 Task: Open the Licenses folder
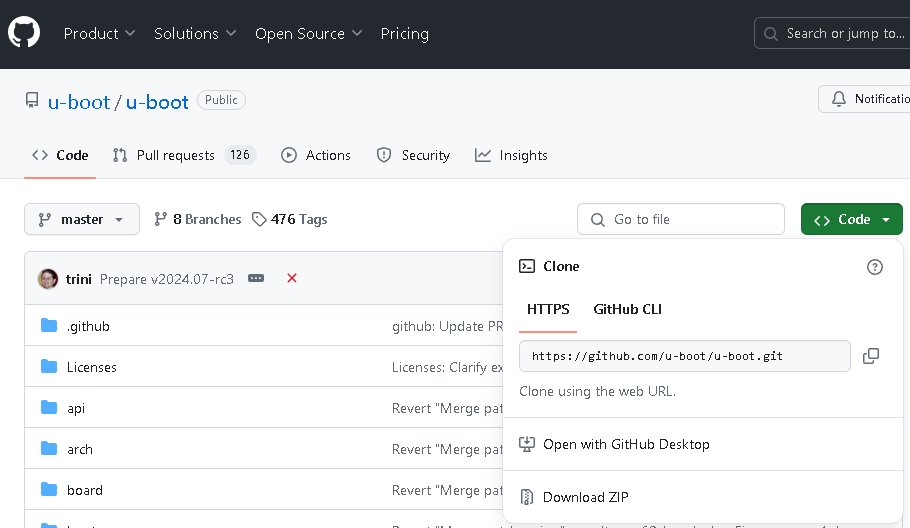92,367
